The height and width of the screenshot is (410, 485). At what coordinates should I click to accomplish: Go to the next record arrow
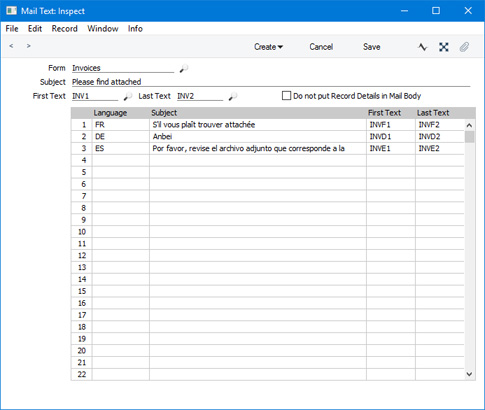pos(29,46)
